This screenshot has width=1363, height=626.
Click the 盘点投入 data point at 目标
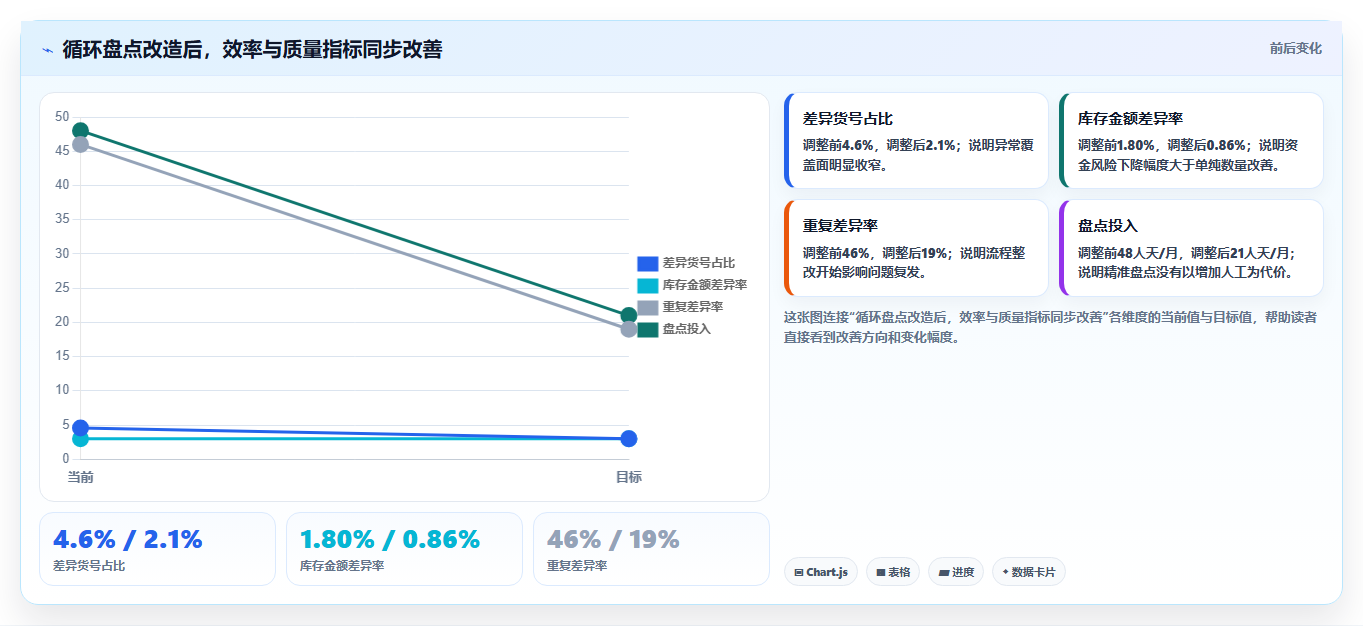(629, 315)
